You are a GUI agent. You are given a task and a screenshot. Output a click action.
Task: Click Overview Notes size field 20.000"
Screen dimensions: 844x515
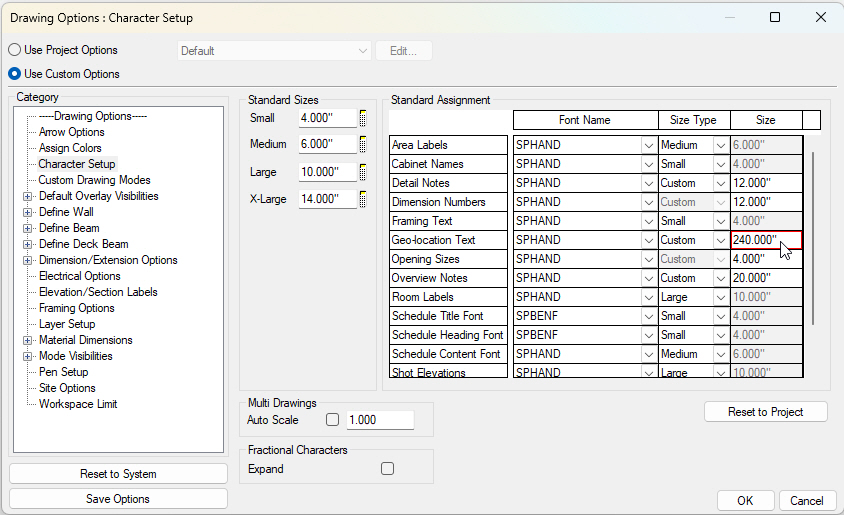766,278
